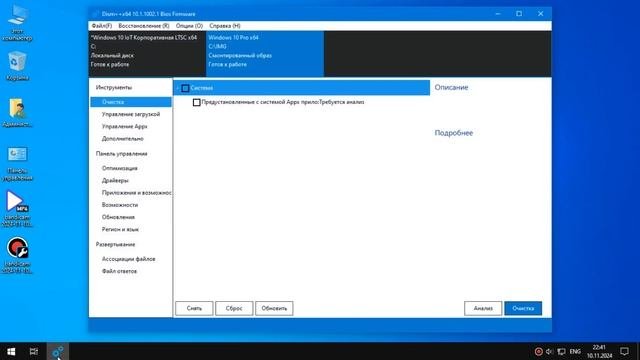Click the Bandicam recording tray icon

point(538,351)
